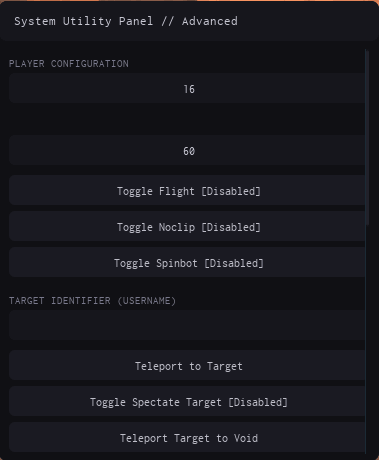Focus the input field showing 16
379x460 pixels.
click(x=187, y=88)
